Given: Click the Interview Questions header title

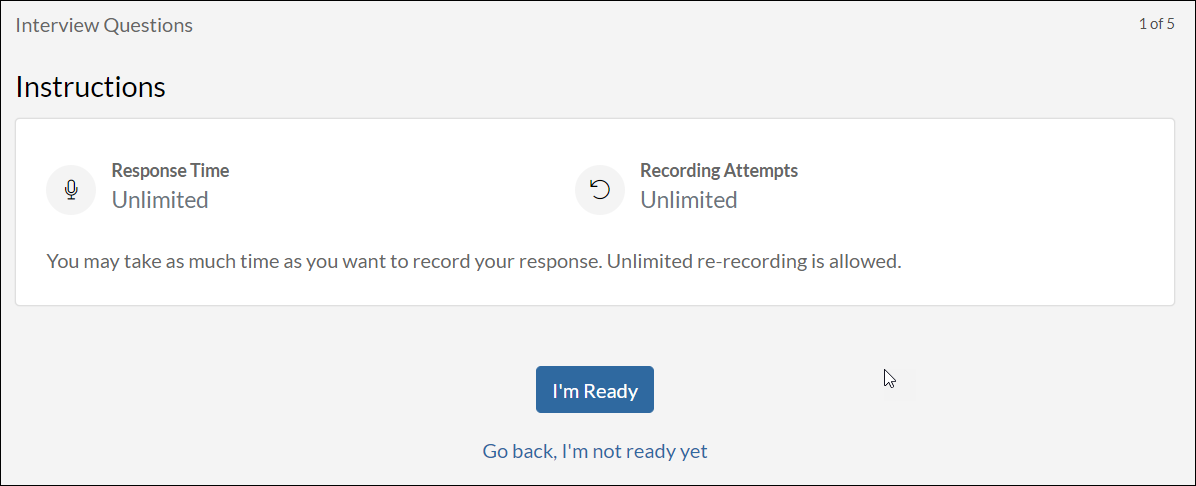Looking at the screenshot, I should pyautogui.click(x=104, y=25).
